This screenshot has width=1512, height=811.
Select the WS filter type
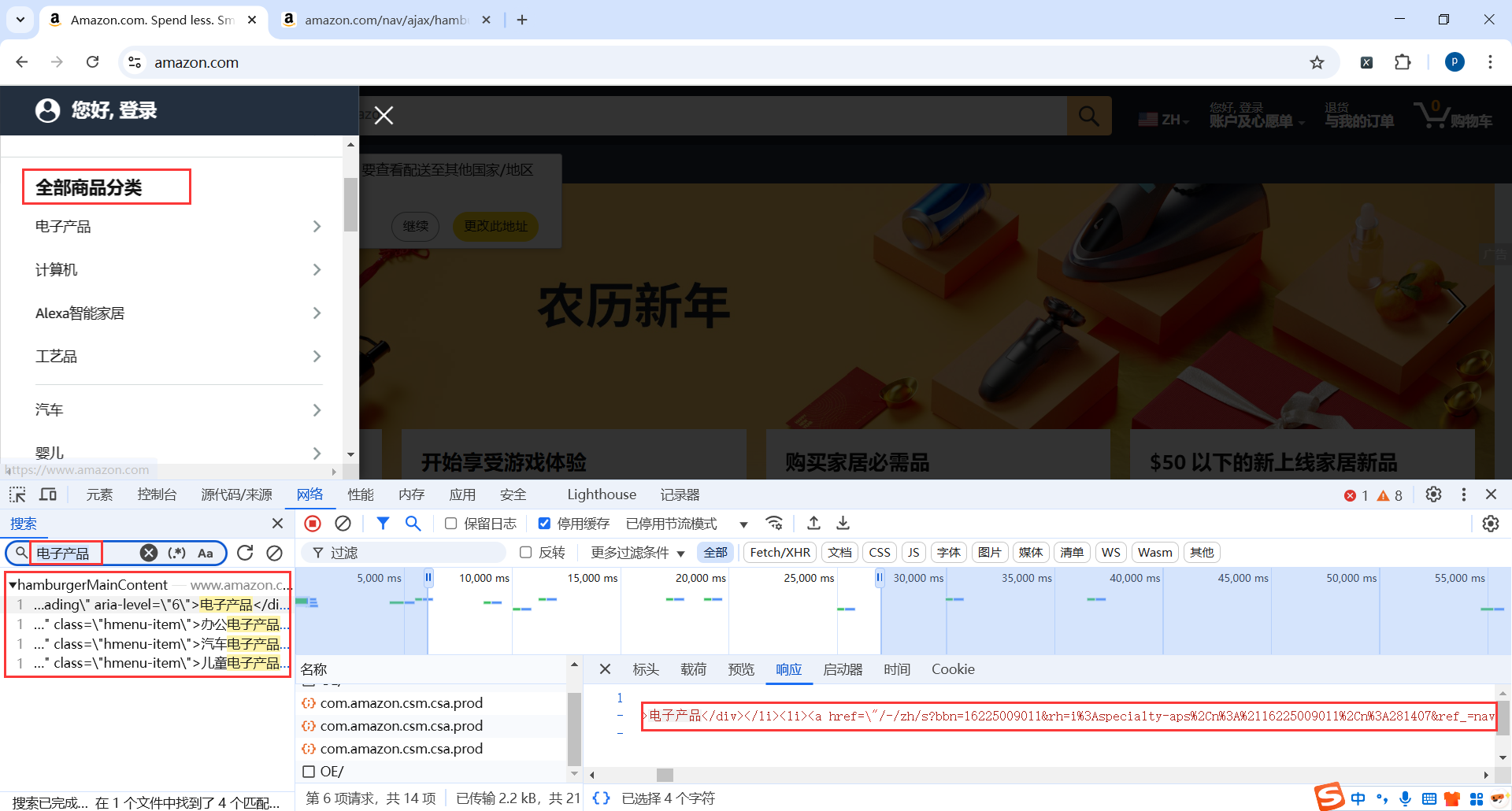(x=1110, y=553)
